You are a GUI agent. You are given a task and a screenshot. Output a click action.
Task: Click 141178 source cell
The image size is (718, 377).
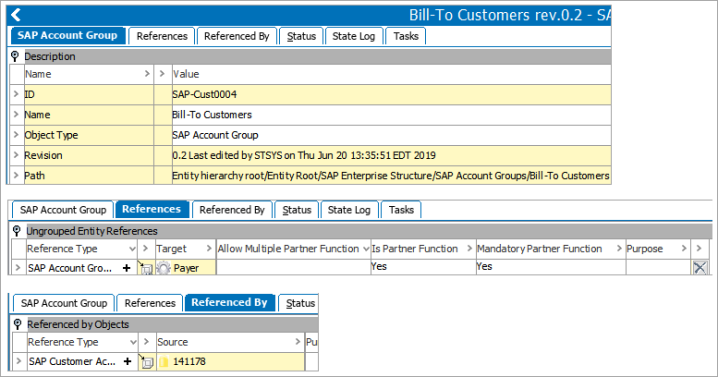pos(230,361)
